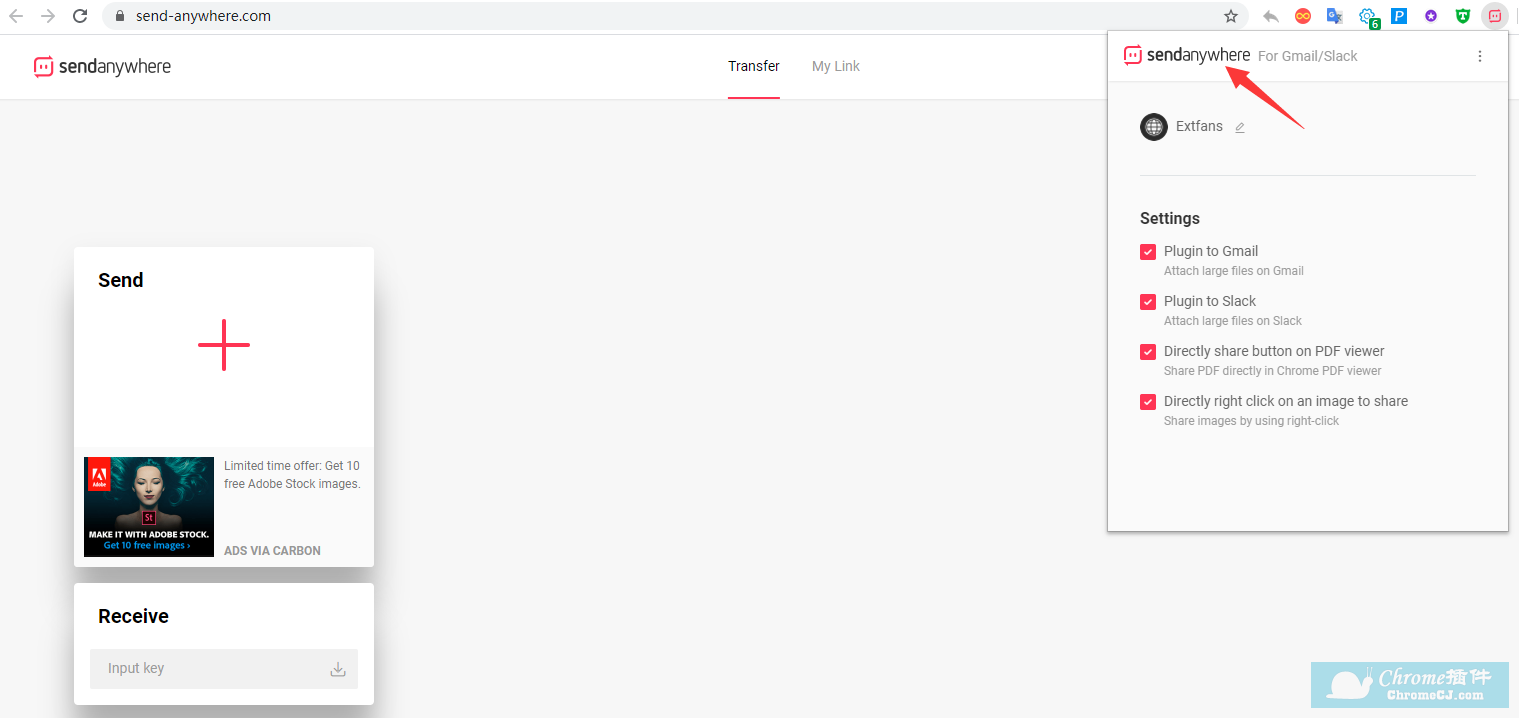This screenshot has height=718, width=1519.
Task: Bookmark this page with the star icon
Action: 1231,16
